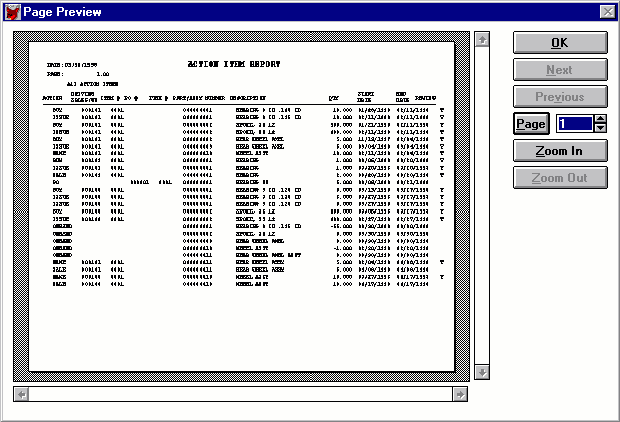Close the Page Preview window
The height and width of the screenshot is (422, 620).
607,12
